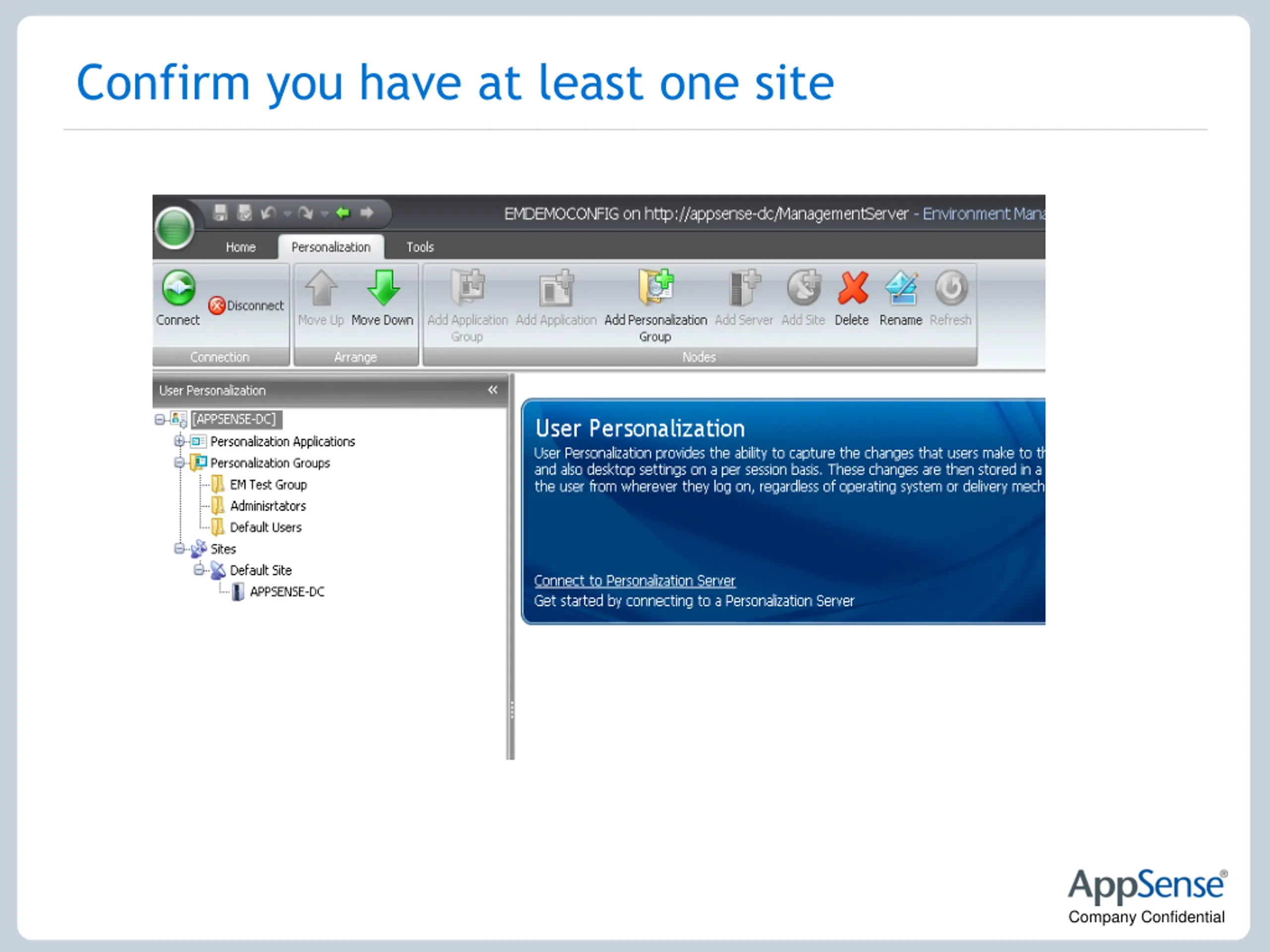
Task: Select Adminisrtators group folder
Action: click(268, 506)
